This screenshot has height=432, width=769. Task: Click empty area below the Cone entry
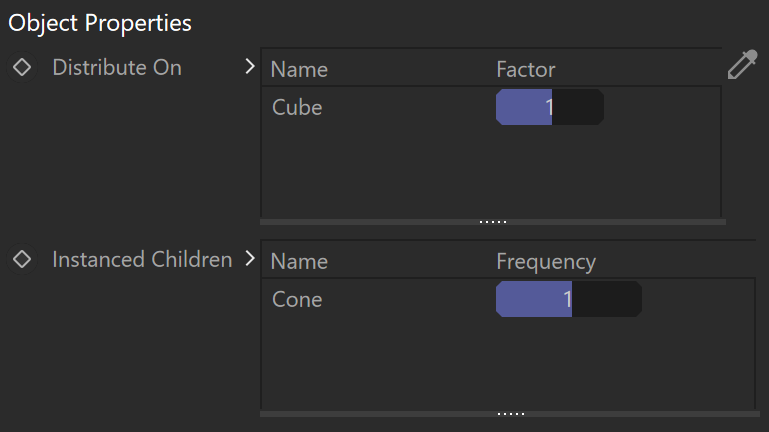pyautogui.click(x=508, y=364)
